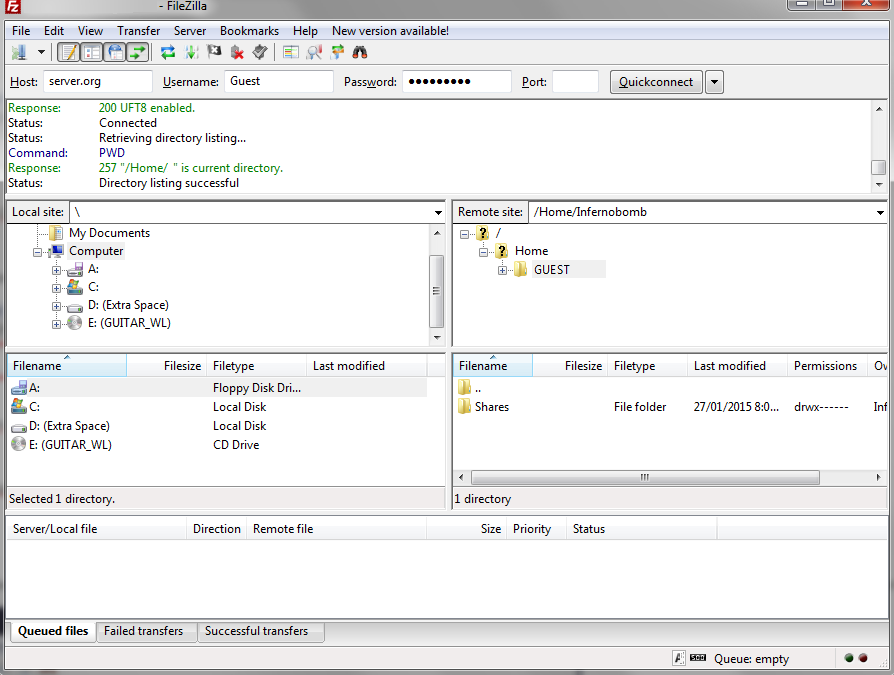
Task: Collapse the Computer node in local tree
Action: [38, 252]
